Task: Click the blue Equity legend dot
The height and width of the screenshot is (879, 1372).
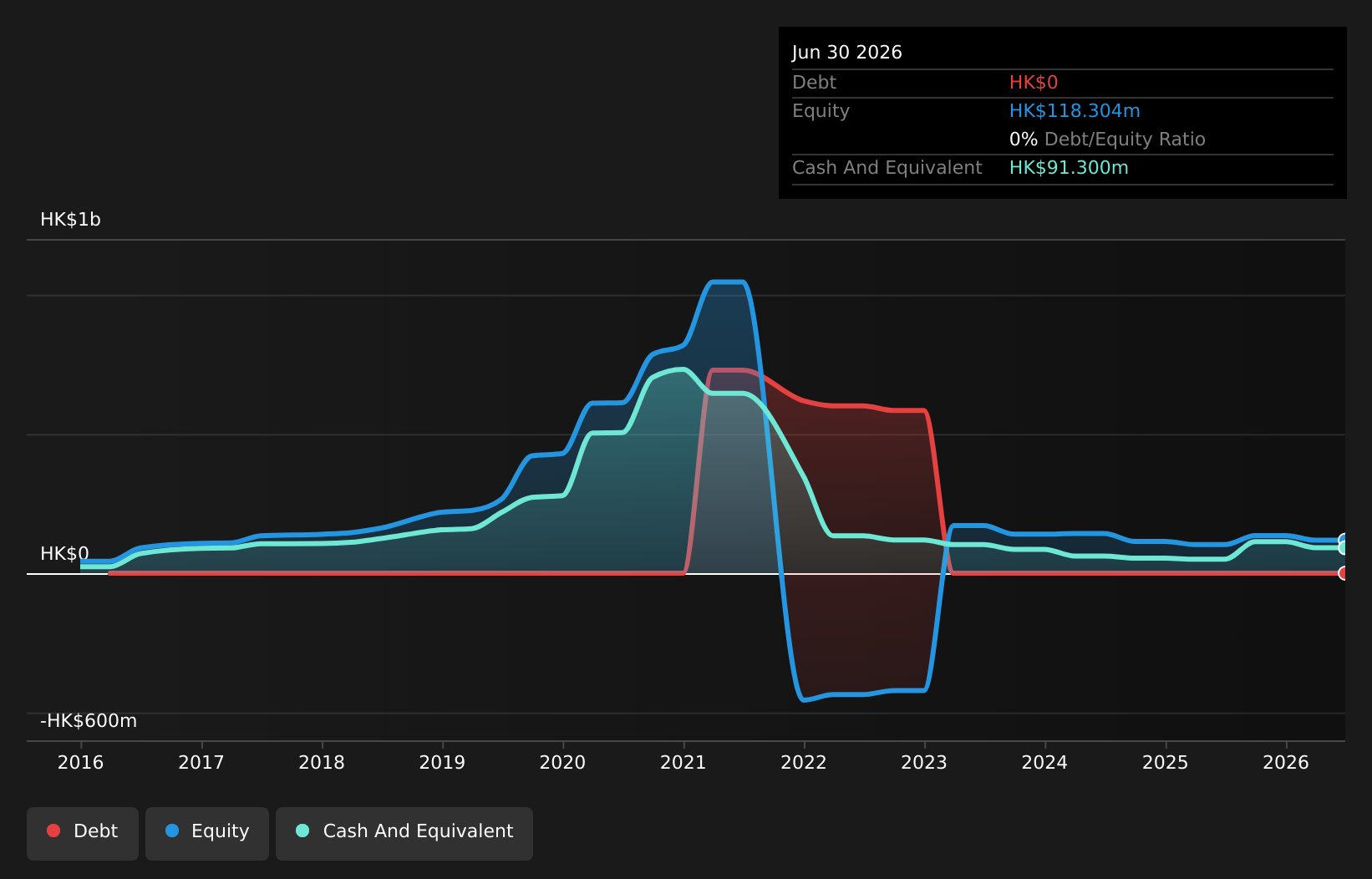Action: point(172,831)
